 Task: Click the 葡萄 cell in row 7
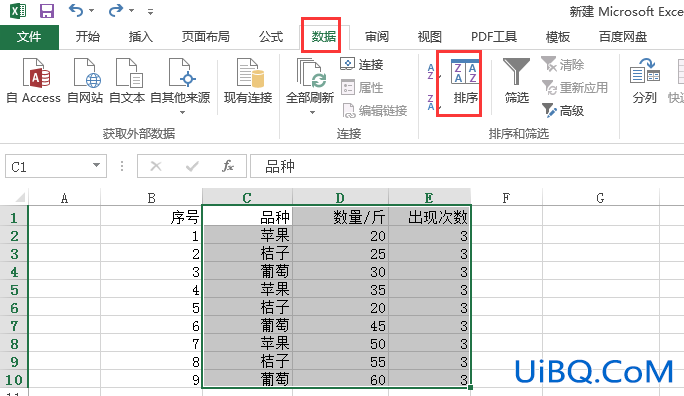[247, 325]
